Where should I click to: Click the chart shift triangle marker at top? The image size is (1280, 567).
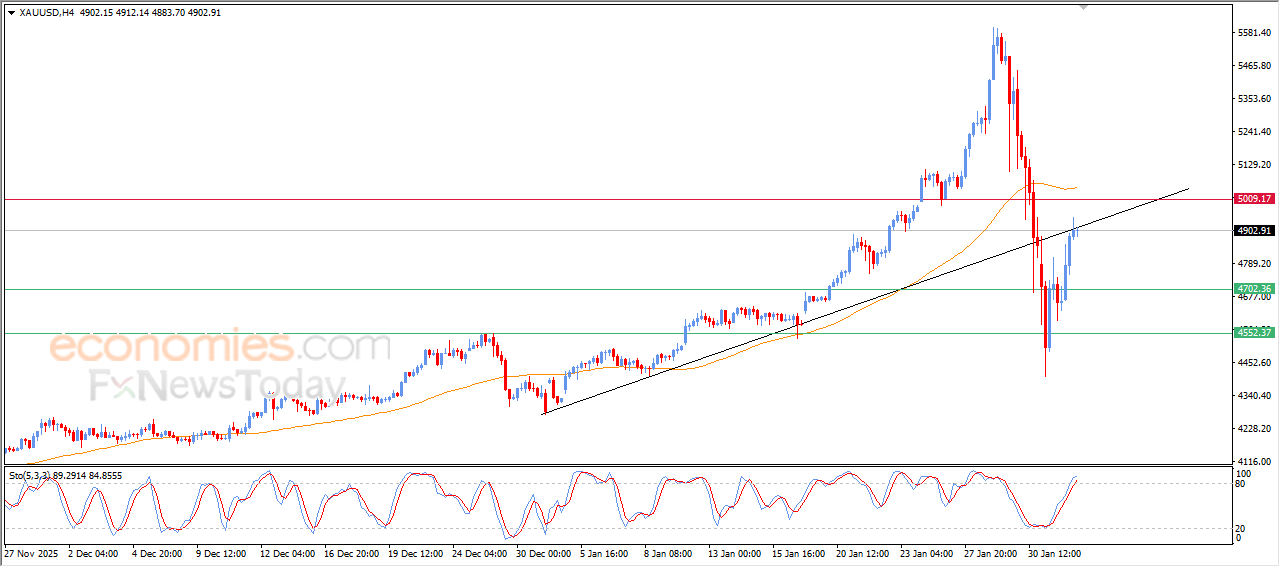pos(1084,7)
